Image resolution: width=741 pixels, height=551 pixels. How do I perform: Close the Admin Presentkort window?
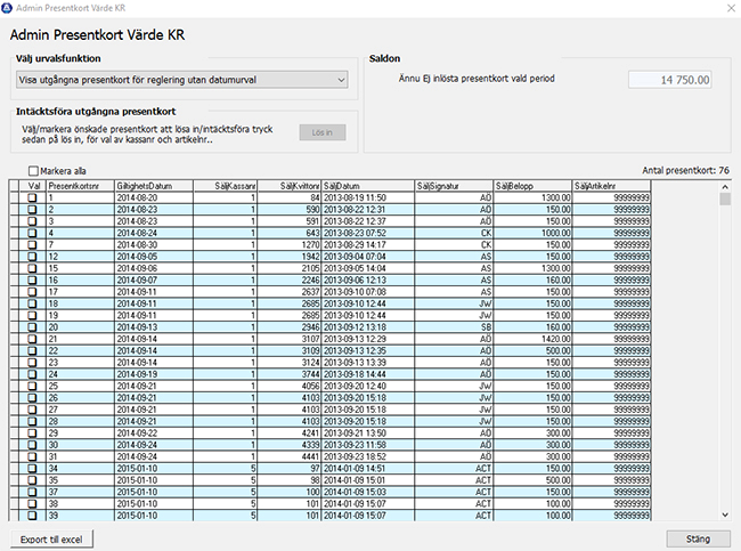pos(731,8)
